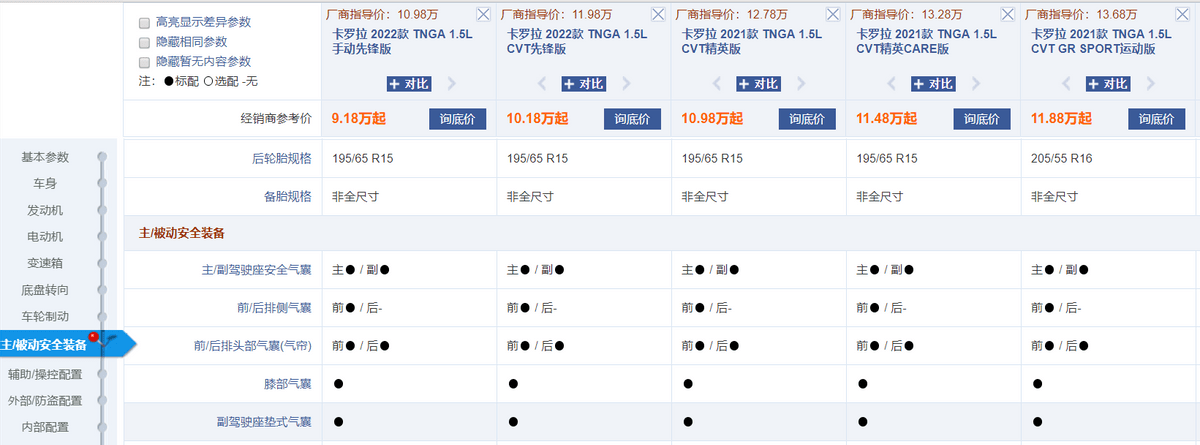Viewport: 1200px width, 445px height.
Task: Click the 205/55 R16 rear tyre value
Action: click(x=1063, y=158)
